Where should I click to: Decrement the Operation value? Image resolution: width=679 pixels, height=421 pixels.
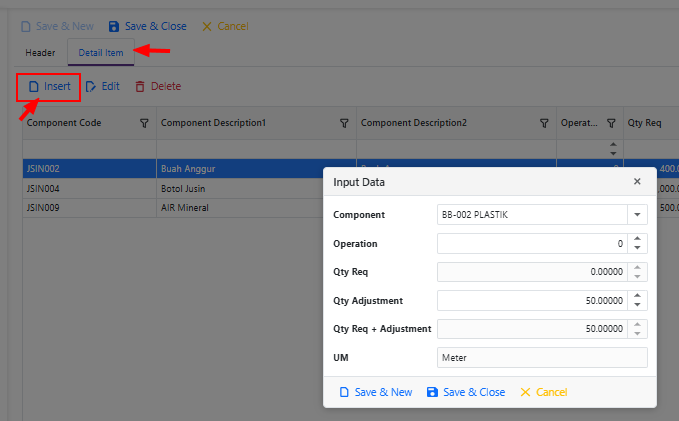tap(637, 248)
